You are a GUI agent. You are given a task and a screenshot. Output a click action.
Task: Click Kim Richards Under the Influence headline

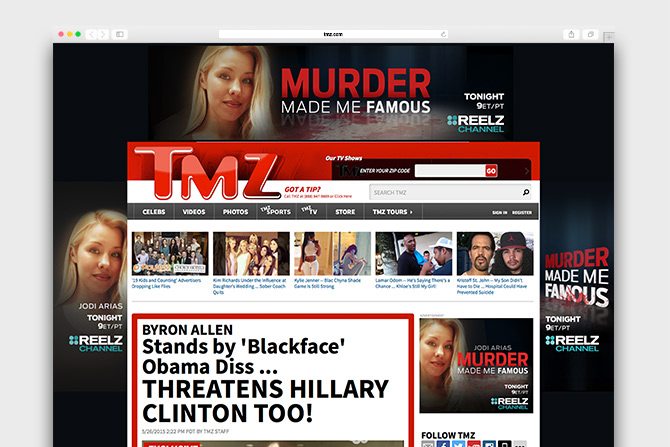point(250,286)
